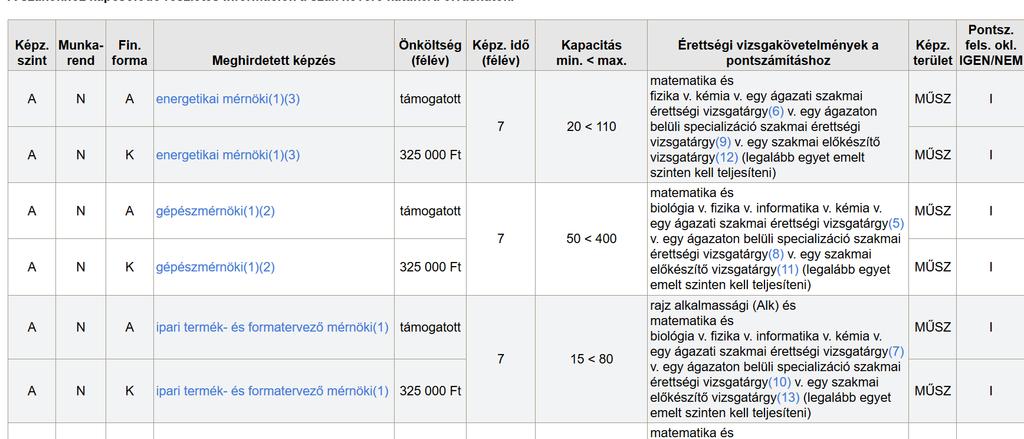This screenshot has height=439, width=1024.
Task: Click the 20 < 110 capacity cell
Action: coord(591,127)
